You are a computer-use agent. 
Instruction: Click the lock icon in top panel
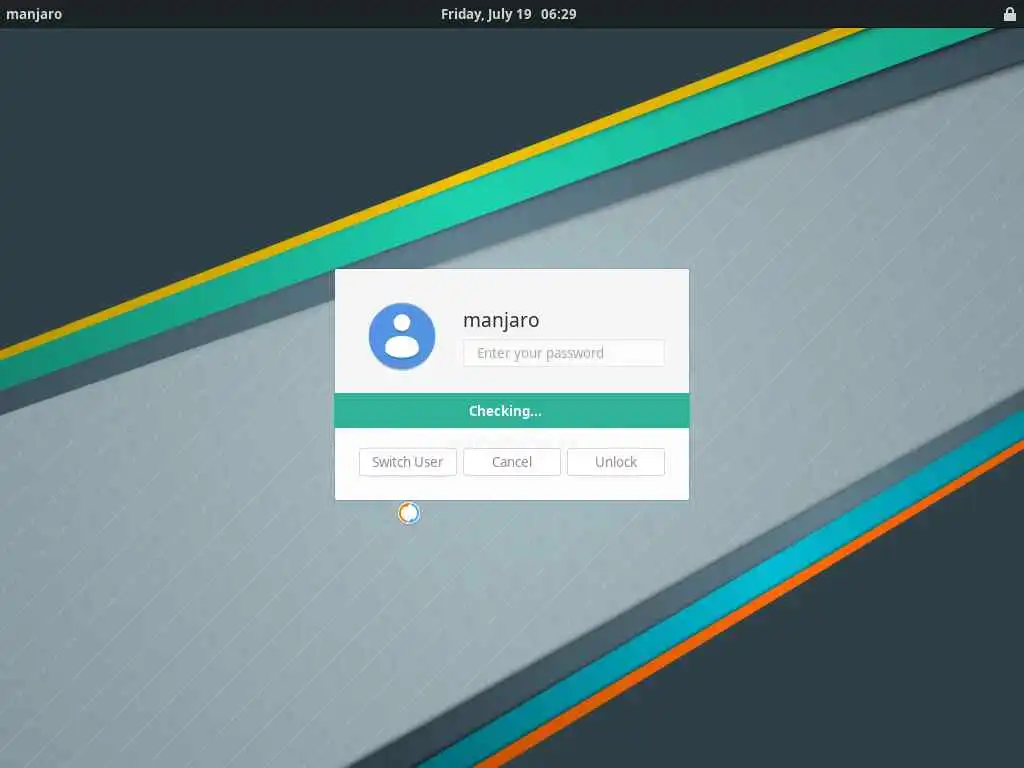[x=1009, y=14]
